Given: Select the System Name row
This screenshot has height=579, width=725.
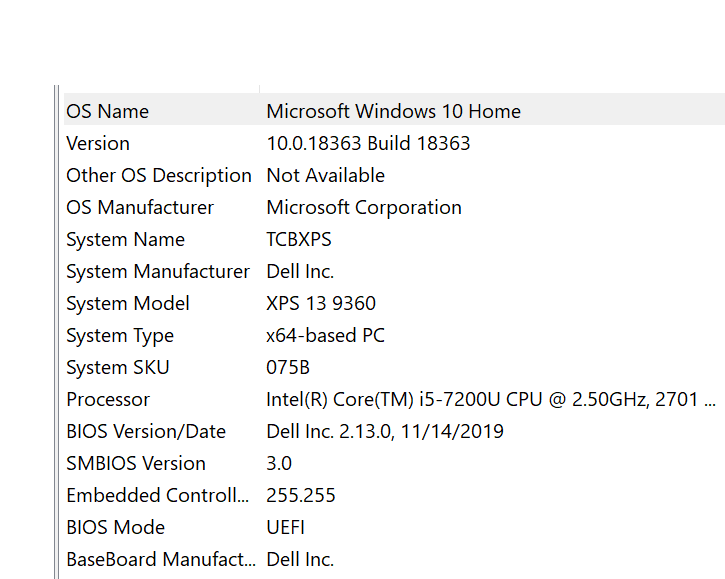Looking at the screenshot, I should 125,239.
